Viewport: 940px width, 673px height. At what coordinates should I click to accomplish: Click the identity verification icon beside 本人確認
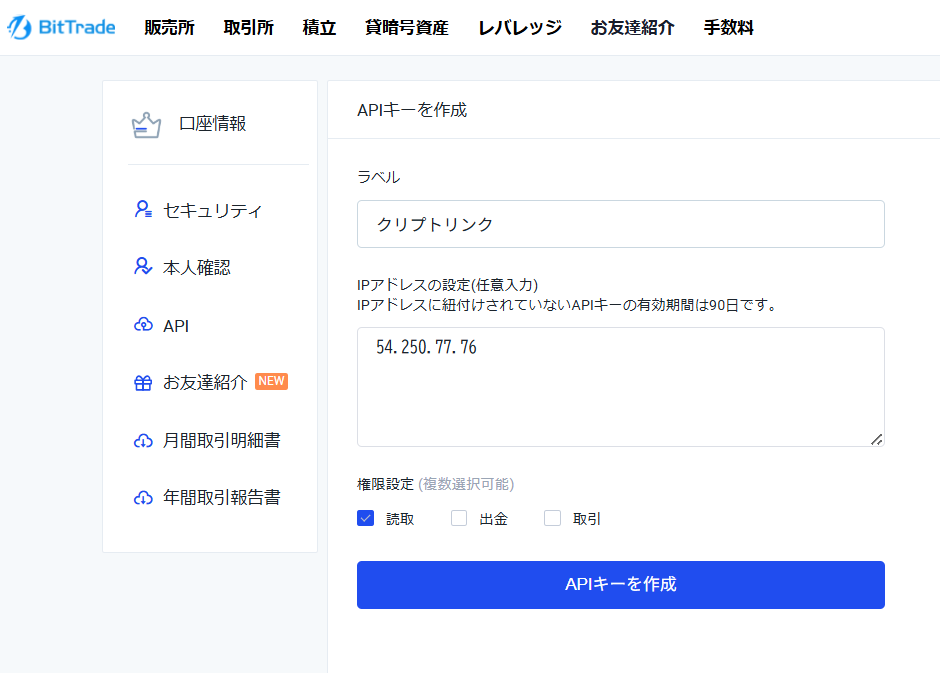tap(143, 267)
